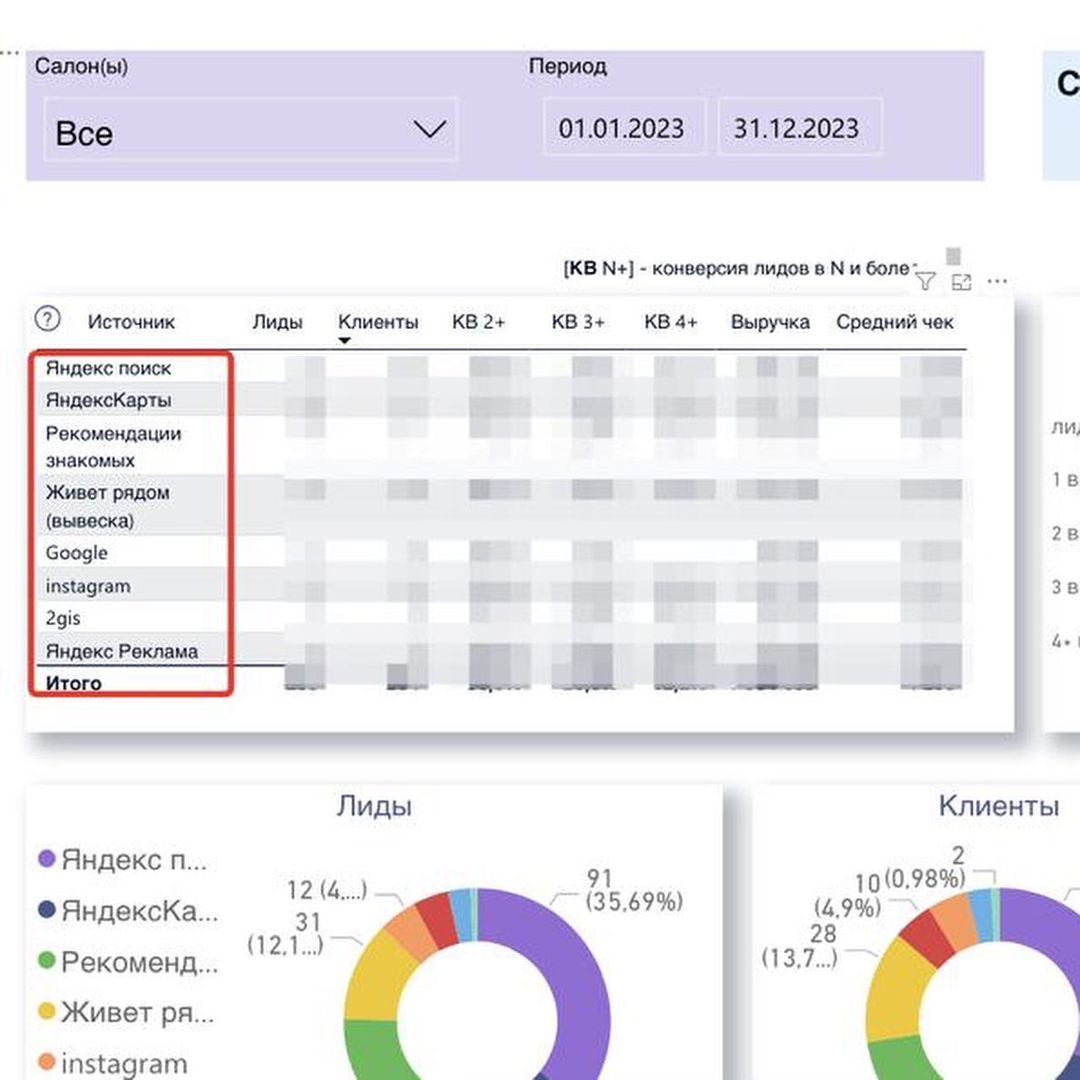Open the filter funnel icon above table

[925, 281]
